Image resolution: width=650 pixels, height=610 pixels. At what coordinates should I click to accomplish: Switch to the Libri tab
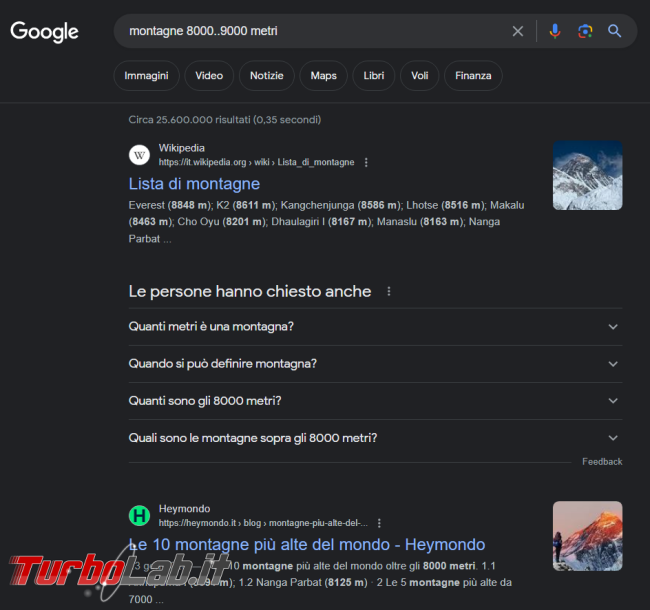pos(374,75)
